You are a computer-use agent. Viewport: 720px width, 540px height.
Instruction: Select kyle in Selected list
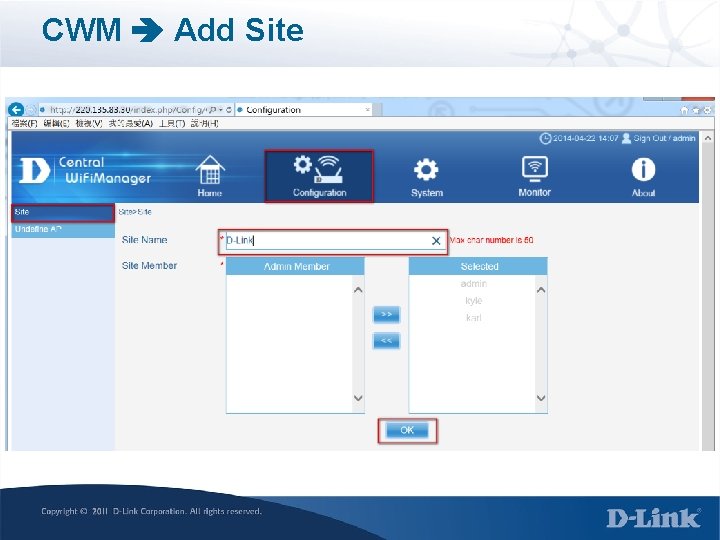coord(473,301)
